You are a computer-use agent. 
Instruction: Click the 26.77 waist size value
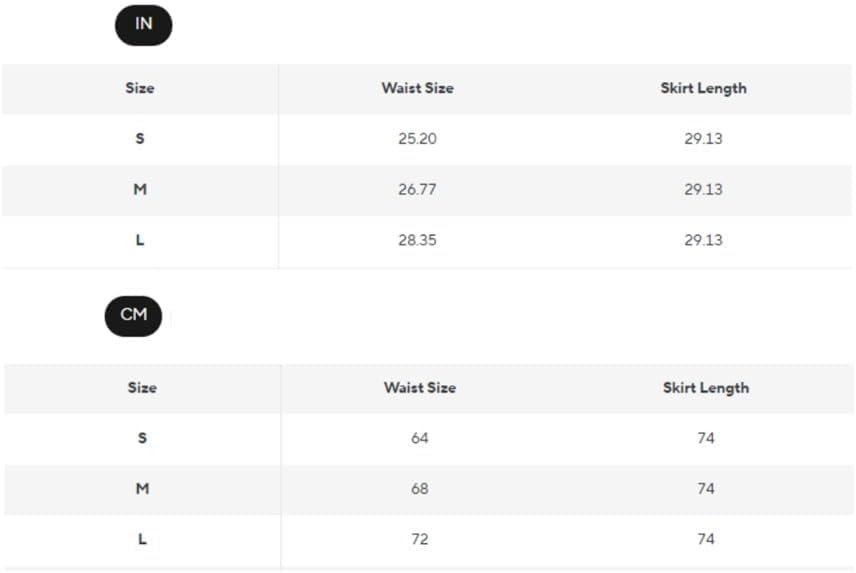417,189
